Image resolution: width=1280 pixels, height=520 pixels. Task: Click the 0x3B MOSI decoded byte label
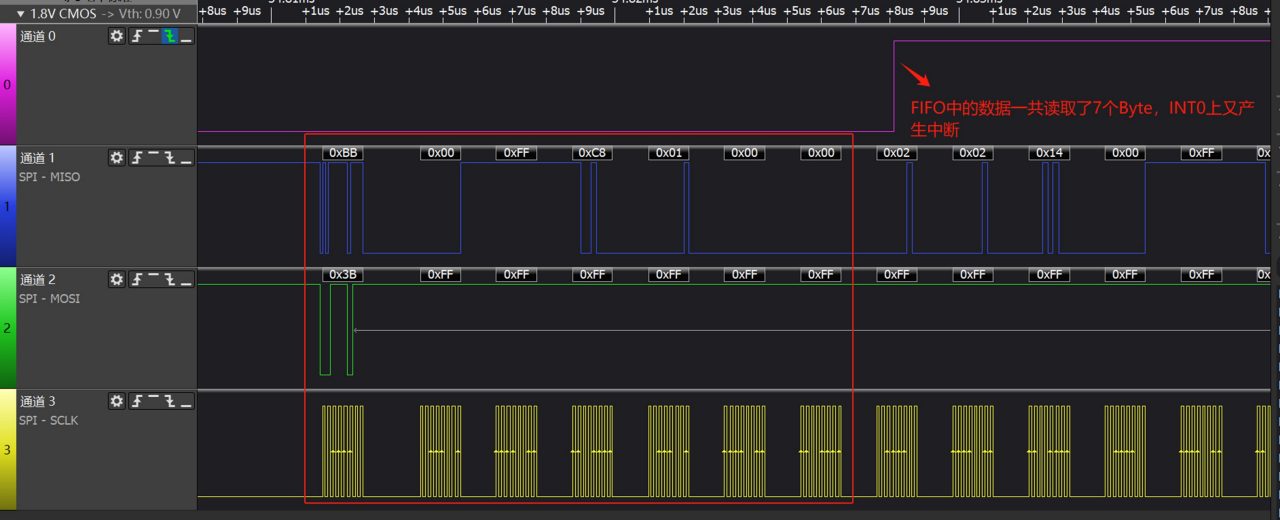[x=342, y=274]
